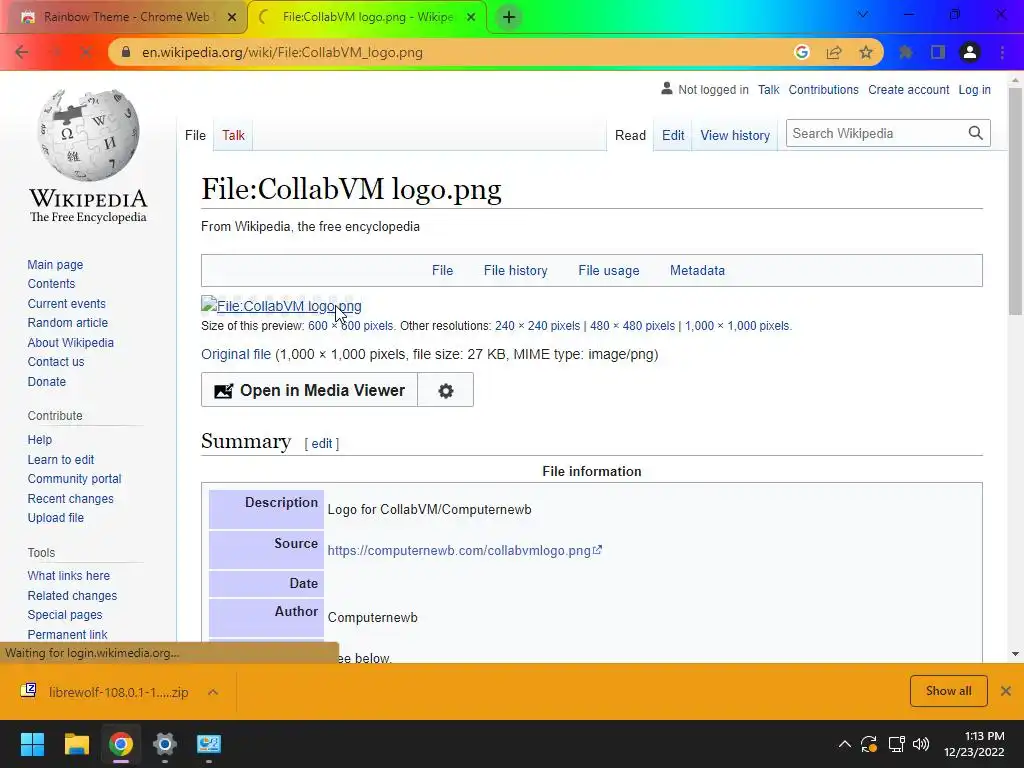Screen dimensions: 1024x768
Task: Click the lock icon in address bar
Action: 127,52
